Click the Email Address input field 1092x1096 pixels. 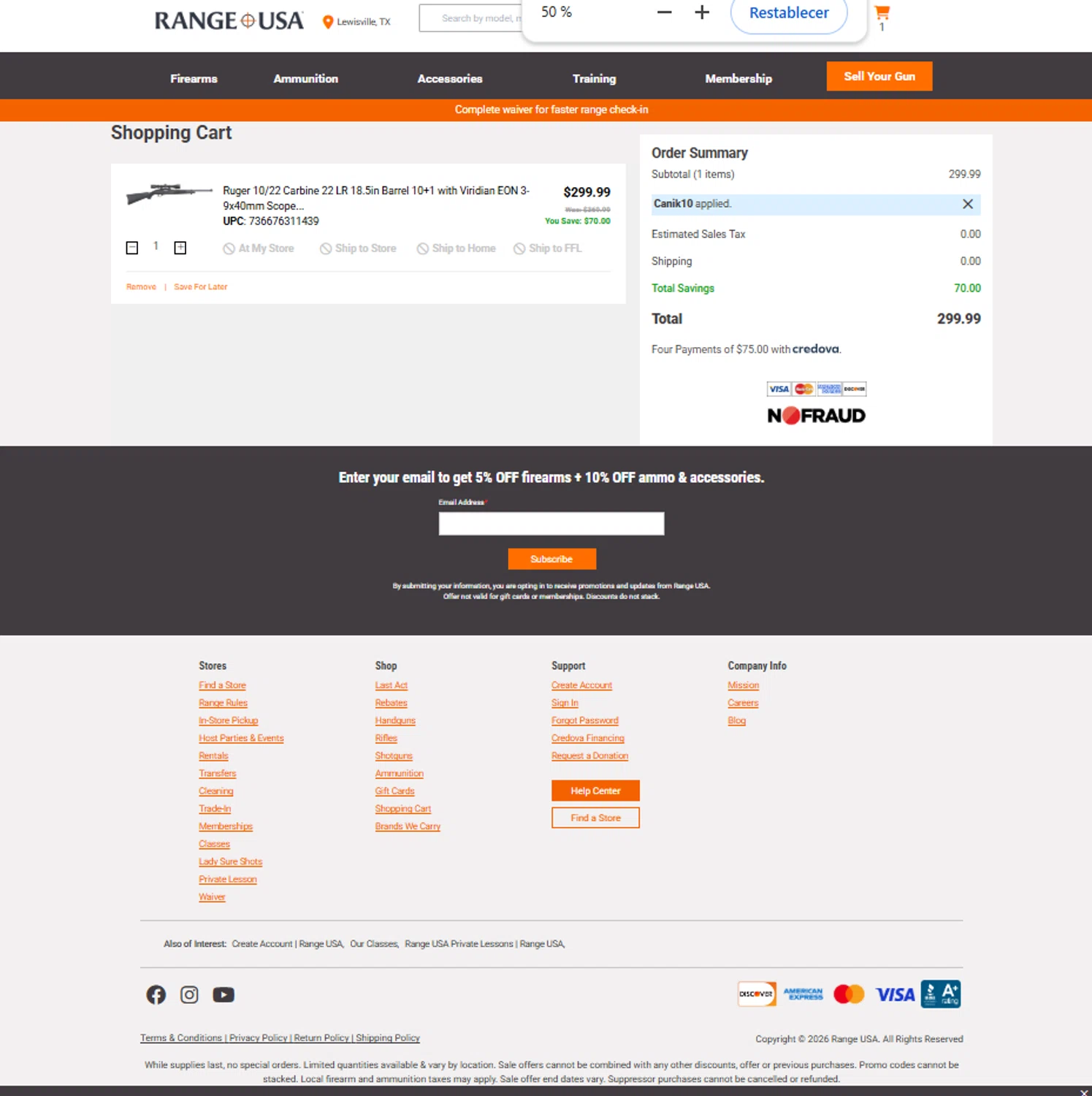tap(551, 523)
